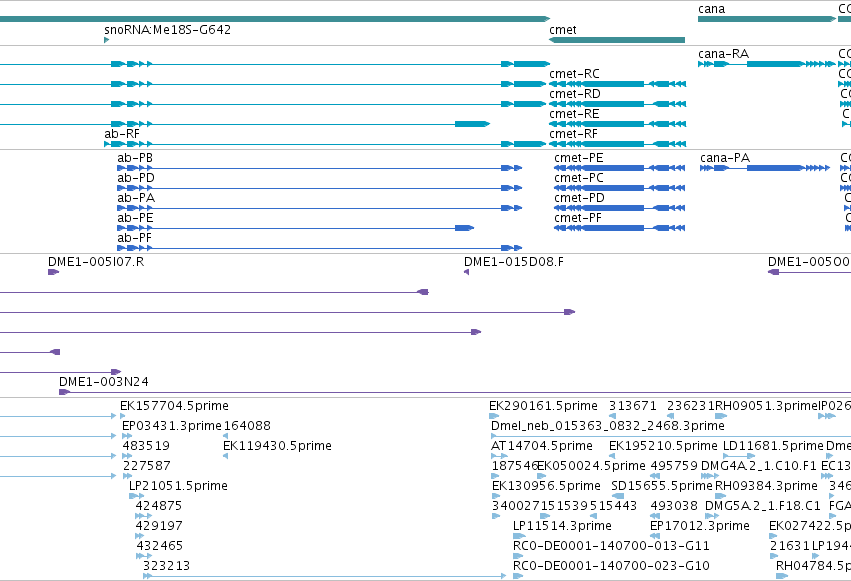Click the cmet-RC transcript
851x581 pixels.
point(618,84)
